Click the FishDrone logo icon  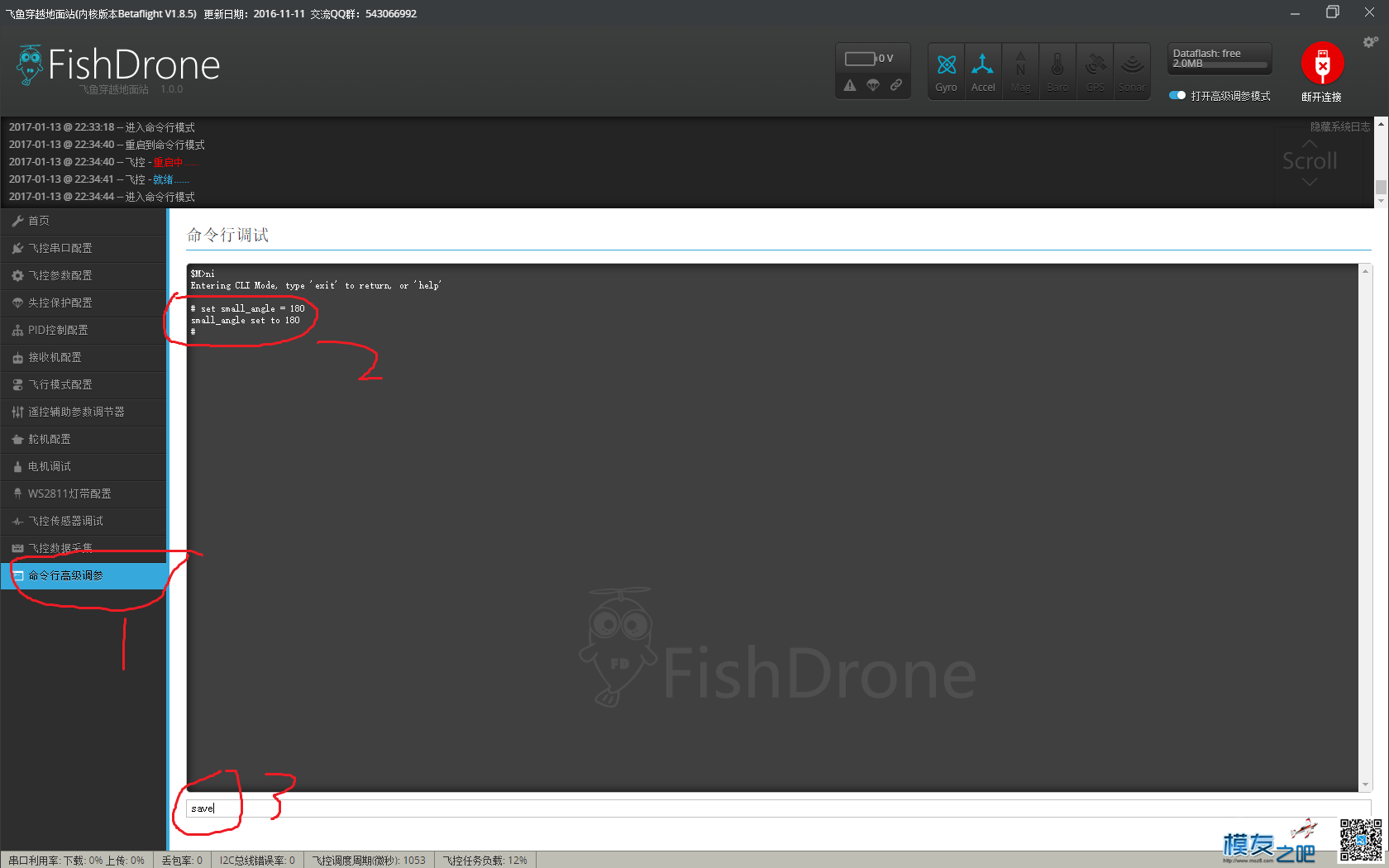(x=31, y=65)
